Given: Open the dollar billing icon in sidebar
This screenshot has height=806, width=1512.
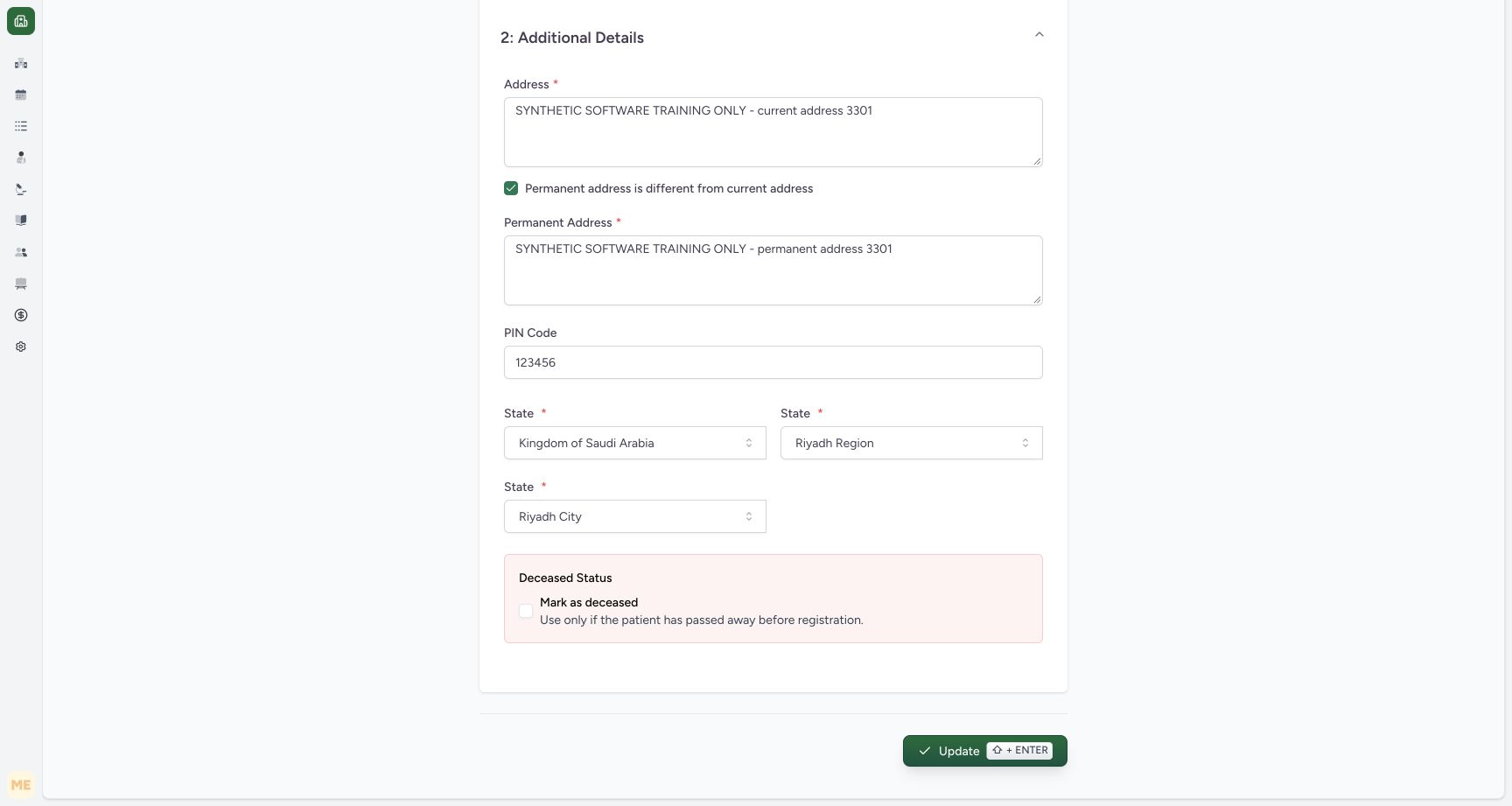Looking at the screenshot, I should pyautogui.click(x=21, y=315).
